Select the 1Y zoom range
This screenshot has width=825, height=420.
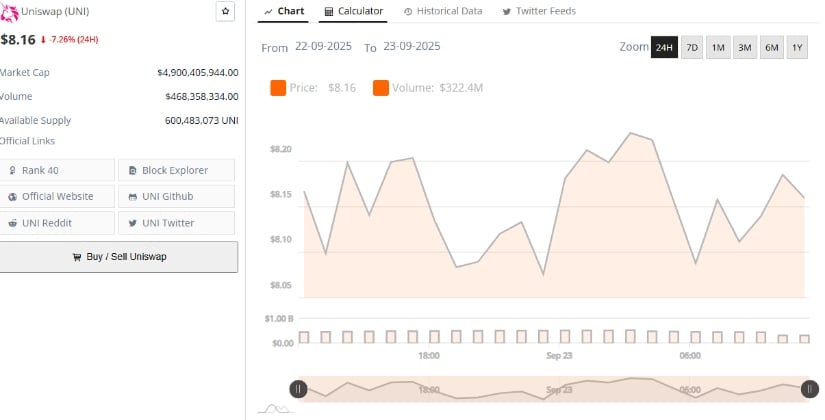797,47
